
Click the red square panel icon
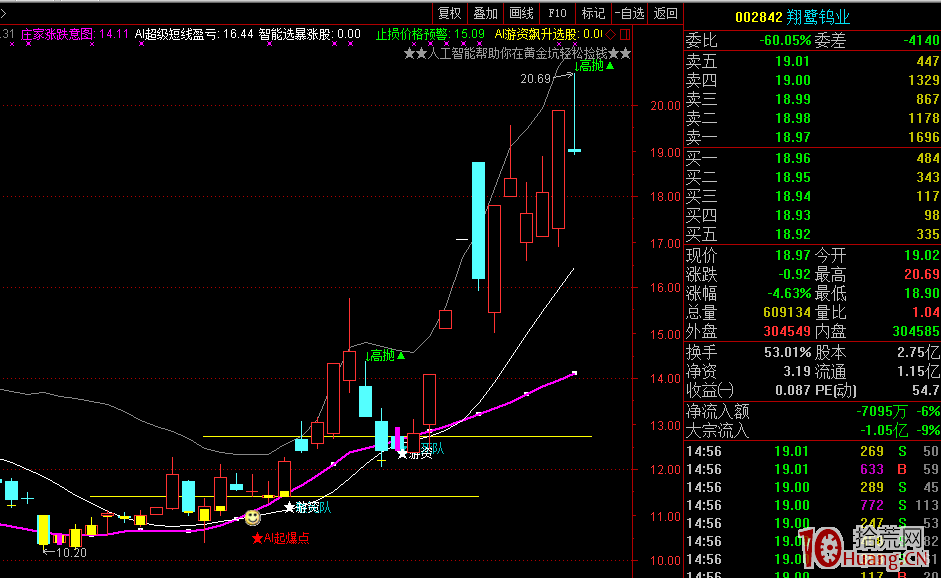pos(625,34)
